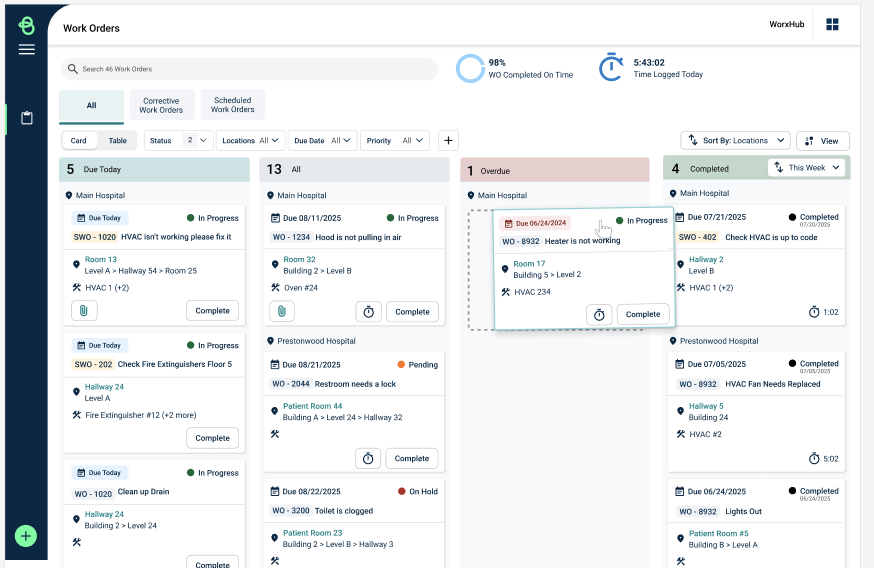The image size is (874, 568).
Task: Switch to Card view
Action: tap(79, 140)
